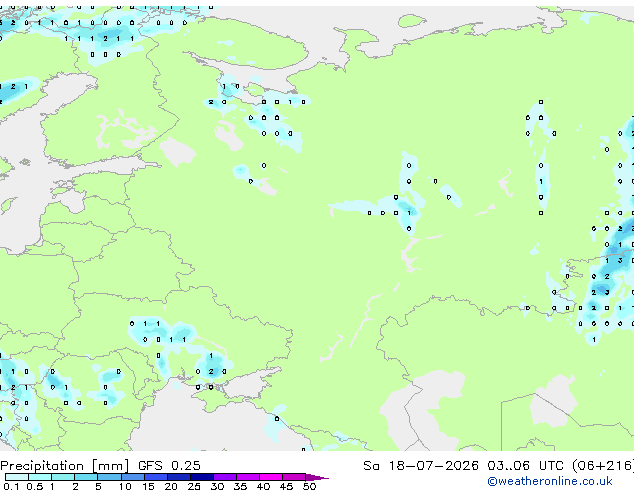Click the 1 mm legend swatch
Image resolution: width=634 pixels, height=490 pixels.
(x=63, y=477)
